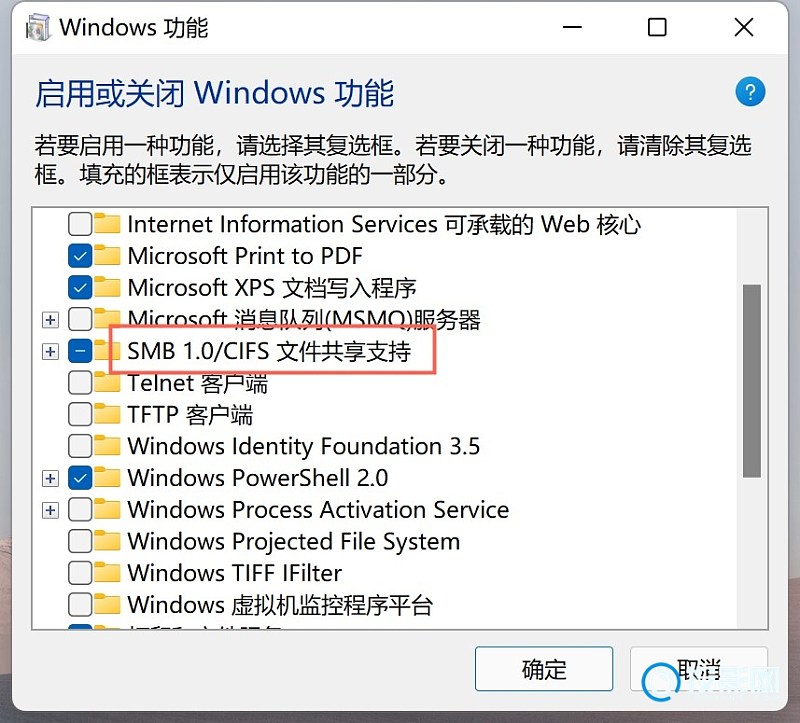This screenshot has width=800, height=723.
Task: Select Windows 虚拟机监控程序平台 item label
Action: (280, 605)
